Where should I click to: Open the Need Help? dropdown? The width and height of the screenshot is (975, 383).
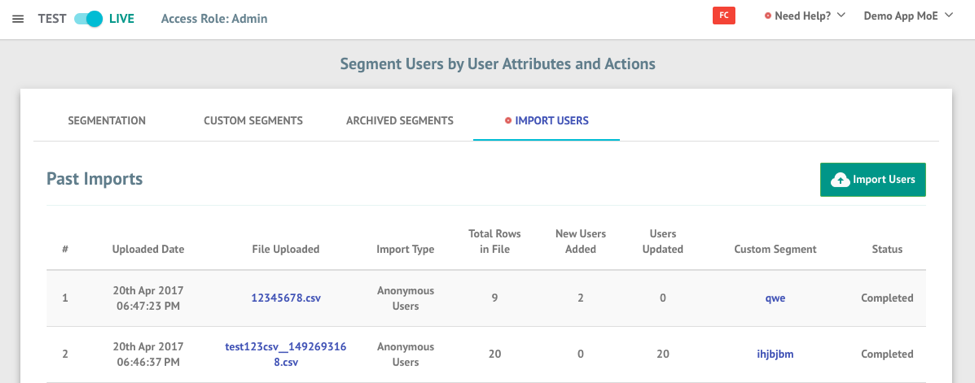point(805,16)
